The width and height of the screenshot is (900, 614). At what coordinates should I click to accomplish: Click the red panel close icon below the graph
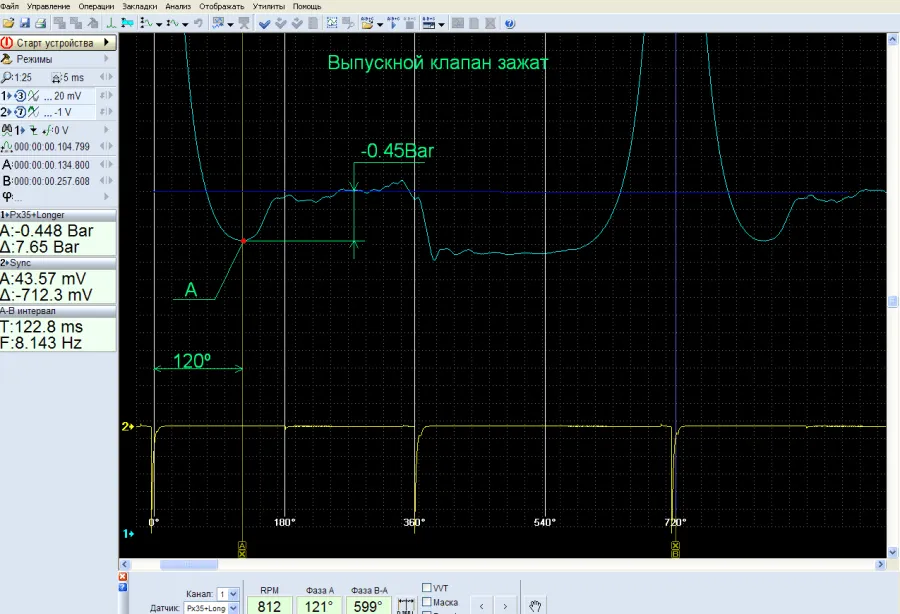coord(123,576)
